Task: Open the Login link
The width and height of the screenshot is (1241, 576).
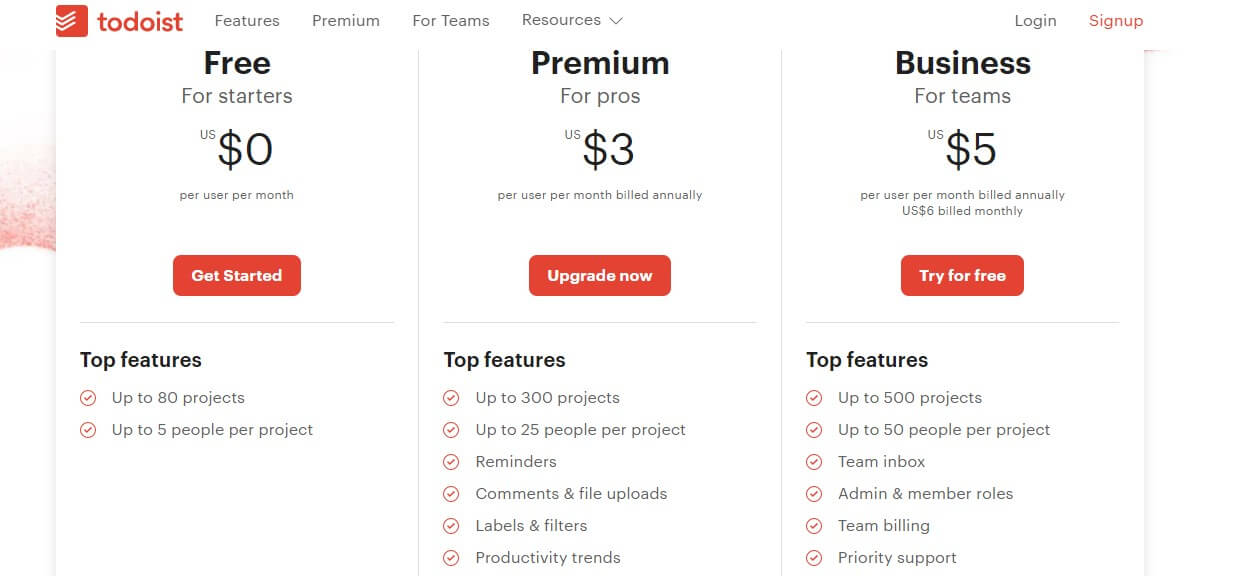Action: [x=1035, y=21]
